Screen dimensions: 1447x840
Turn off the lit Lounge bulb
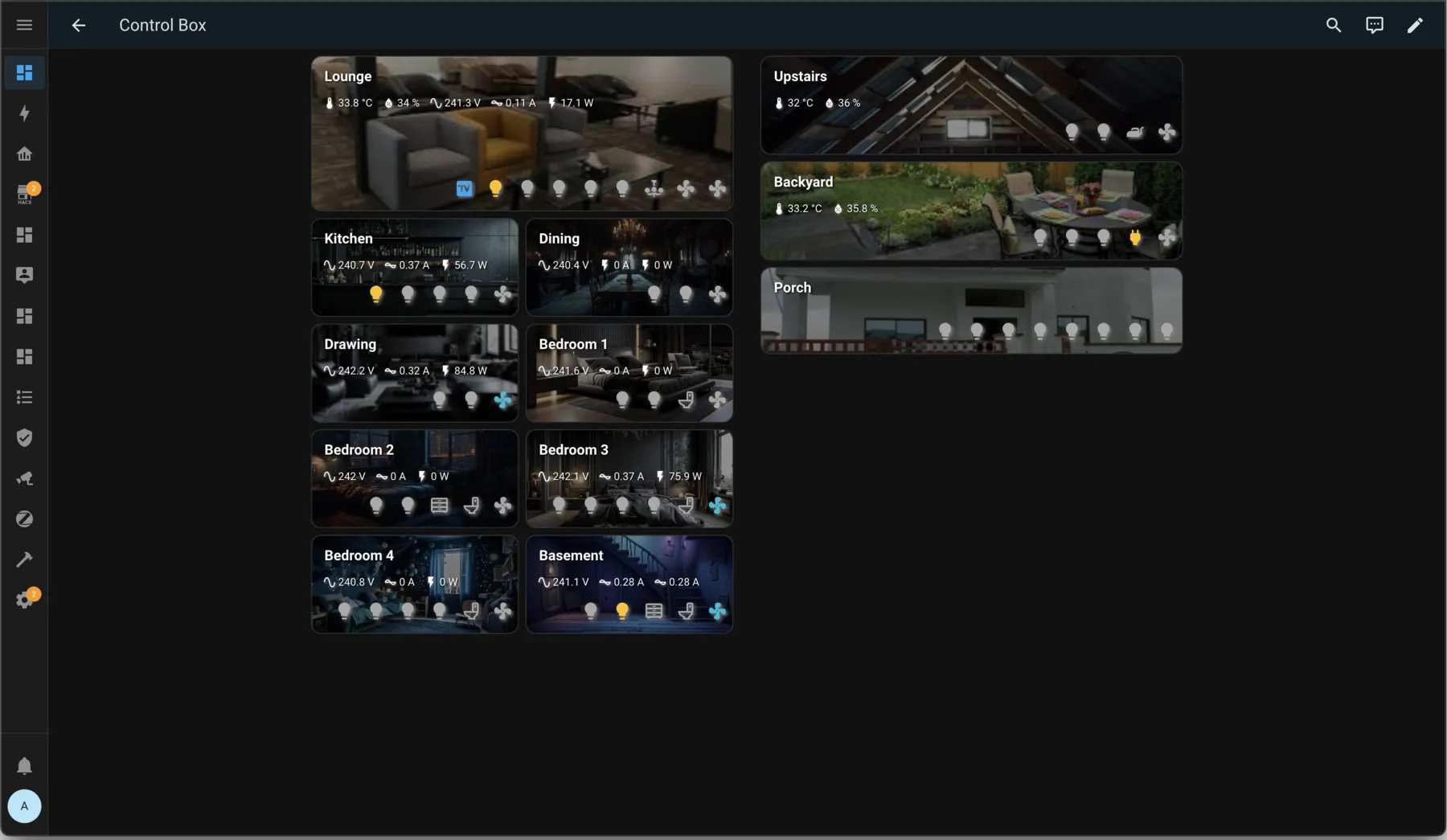[495, 189]
